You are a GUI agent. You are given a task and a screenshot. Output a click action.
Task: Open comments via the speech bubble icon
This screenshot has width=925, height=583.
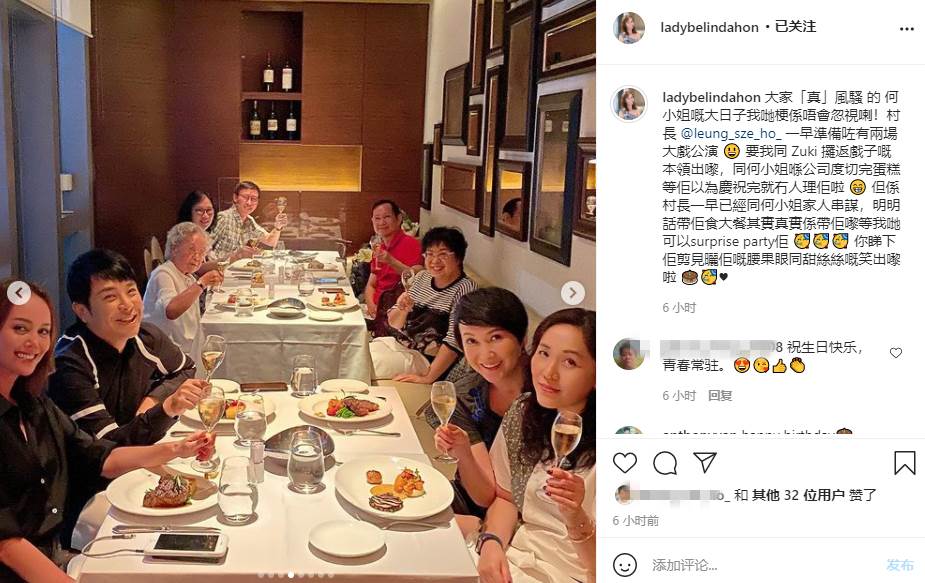pos(665,463)
